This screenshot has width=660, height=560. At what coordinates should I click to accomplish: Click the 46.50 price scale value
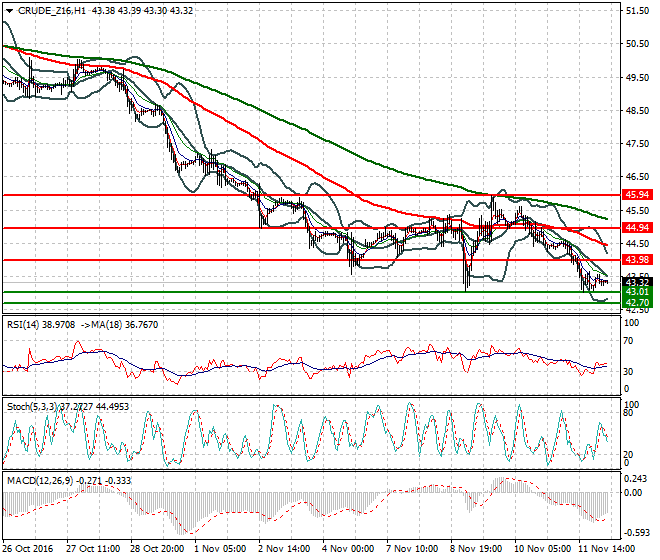coord(637,176)
